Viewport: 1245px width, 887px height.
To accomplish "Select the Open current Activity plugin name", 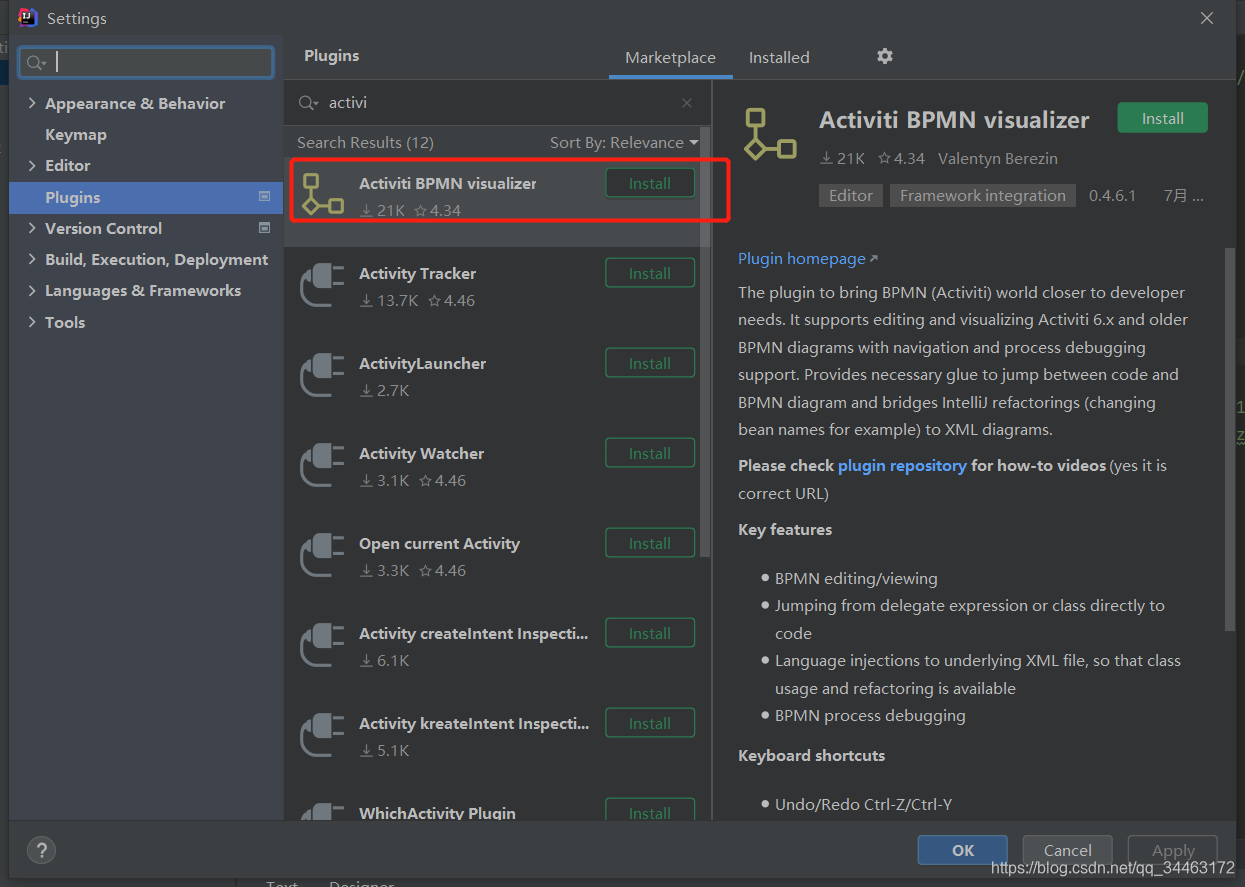I will tap(439, 543).
